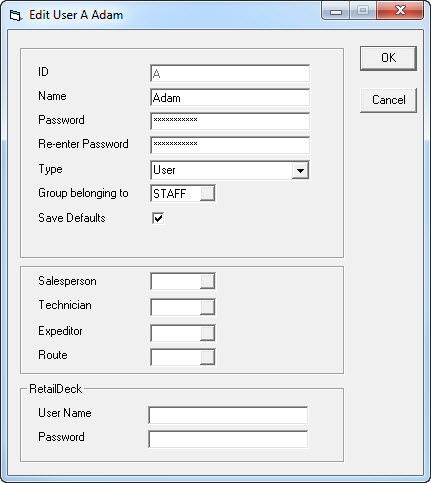The width and height of the screenshot is (431, 483).
Task: Click the ID field
Action: click(x=230, y=73)
